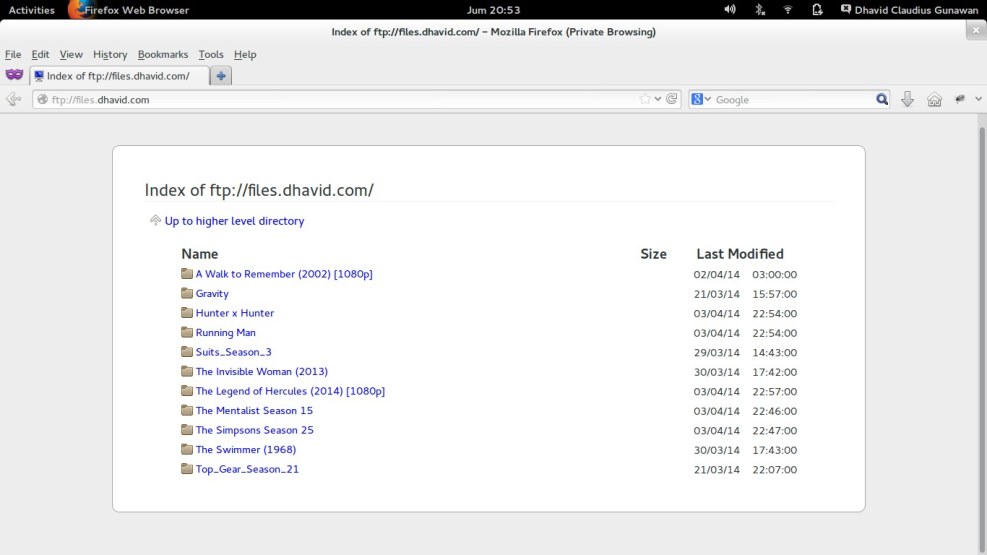Open the Wi-Fi network indicator
This screenshot has width=987, height=555.
point(788,10)
